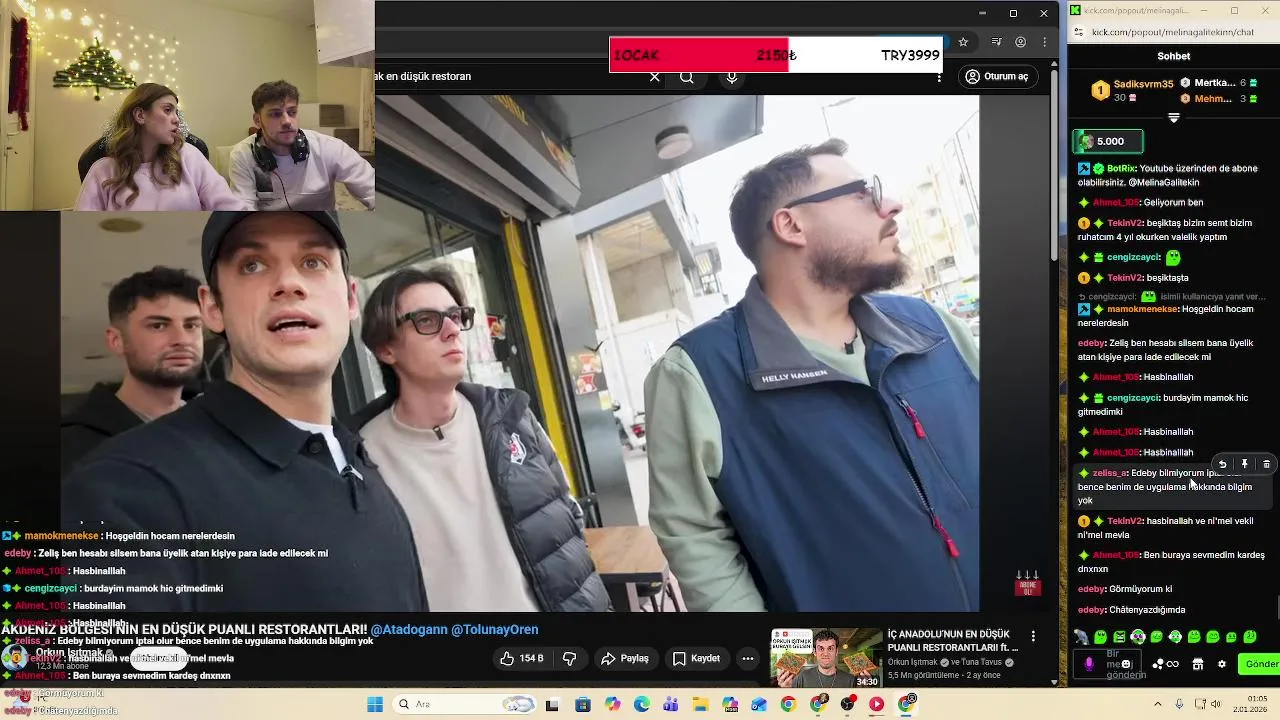Open channel points bubbles icon

[1158, 664]
